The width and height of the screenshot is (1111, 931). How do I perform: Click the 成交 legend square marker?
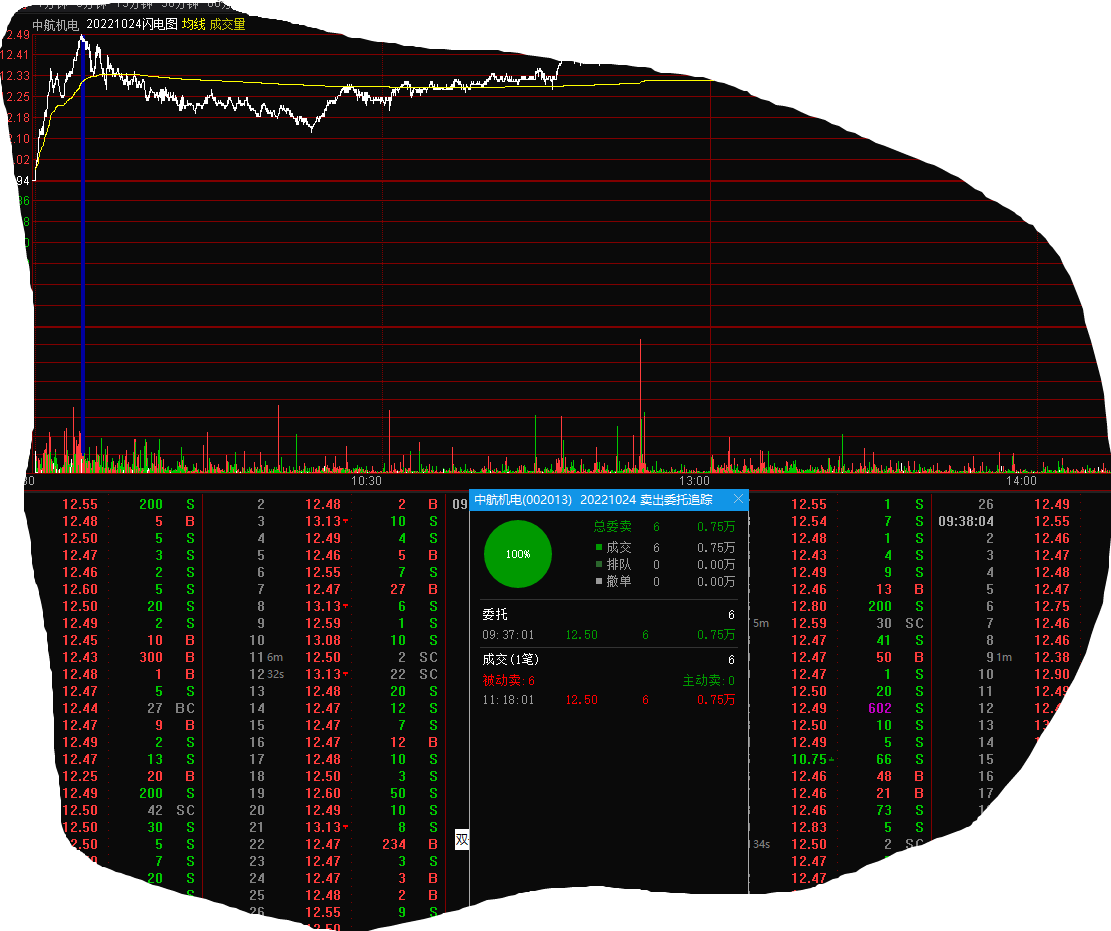pyautogui.click(x=598, y=547)
